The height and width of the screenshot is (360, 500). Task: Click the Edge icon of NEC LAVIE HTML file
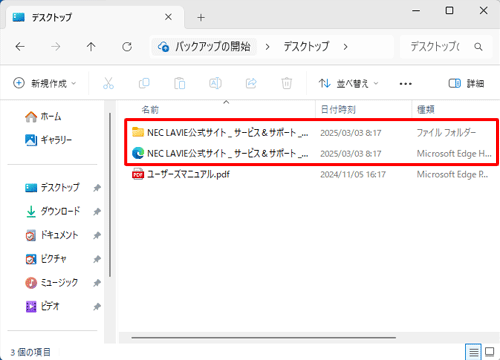(x=138, y=153)
